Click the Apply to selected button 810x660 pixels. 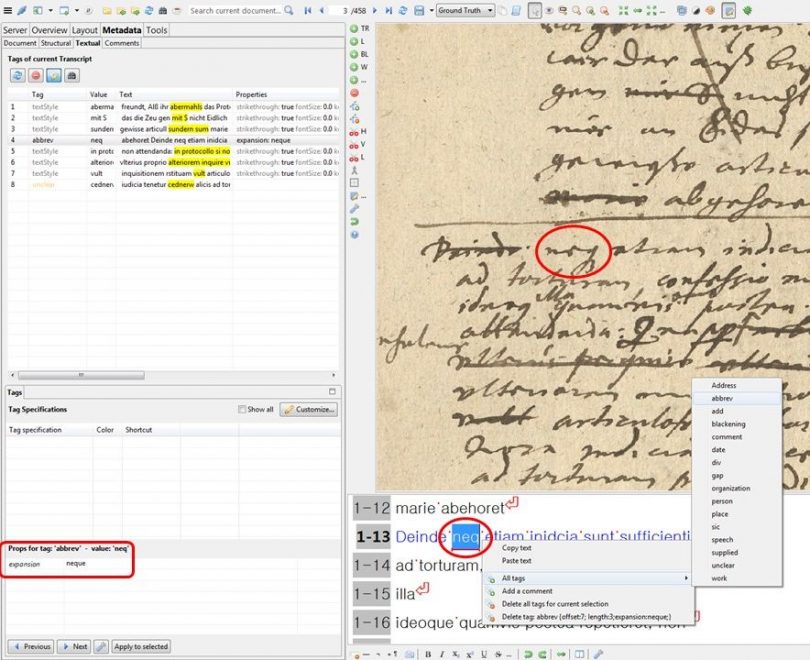[141, 647]
